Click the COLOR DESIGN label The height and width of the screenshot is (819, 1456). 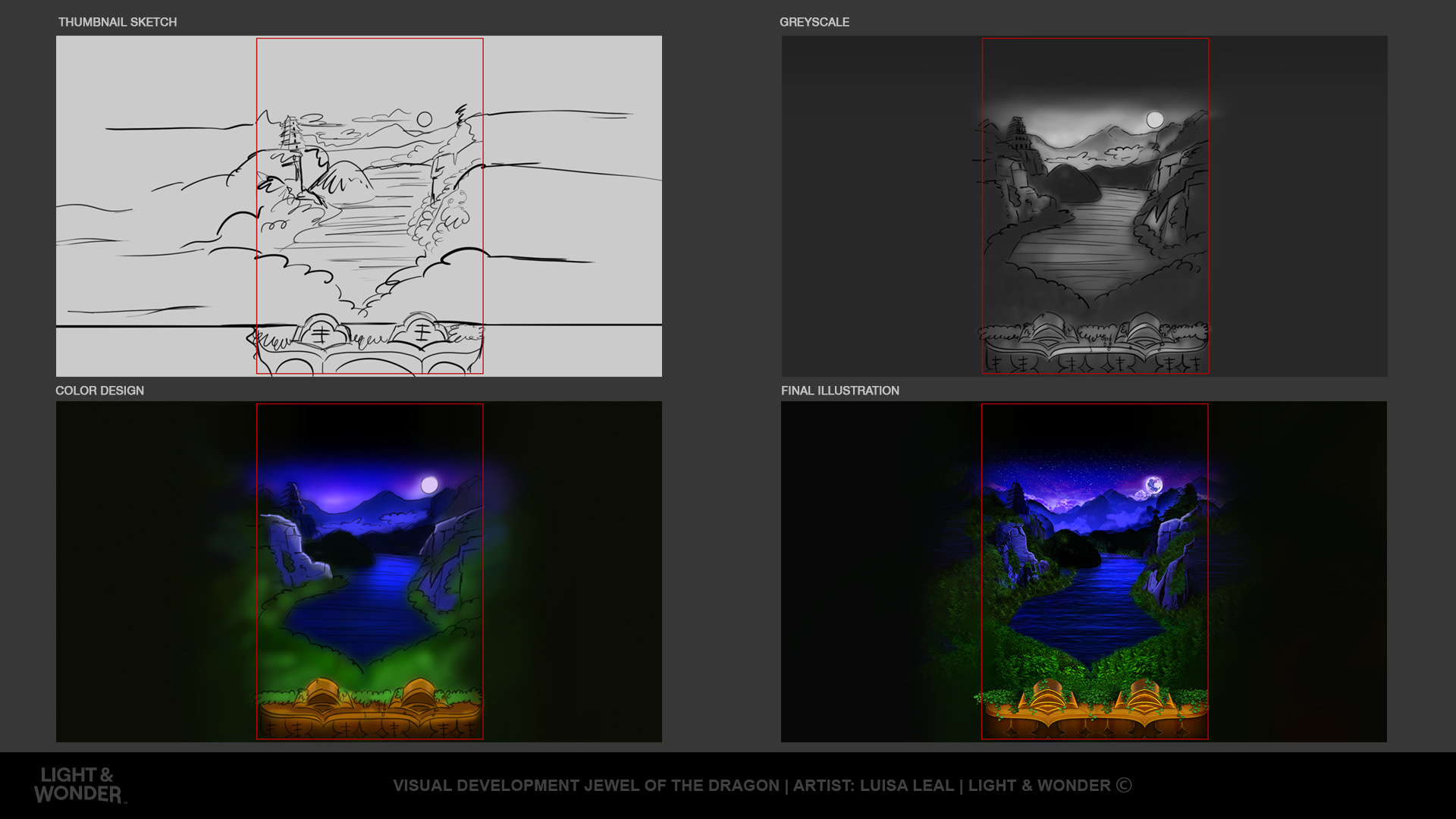point(99,391)
